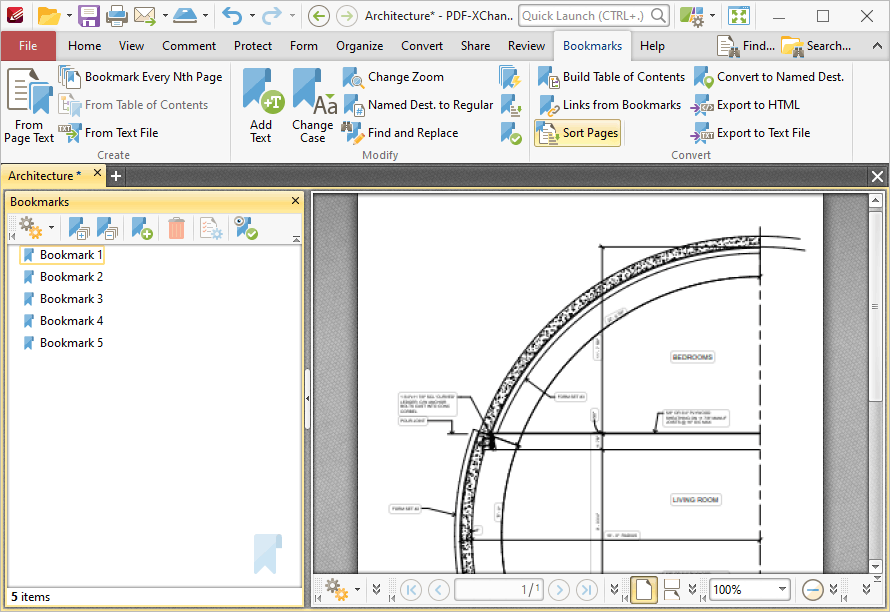Delete the selected bookmark
This screenshot has height=612, width=890.
[x=176, y=228]
